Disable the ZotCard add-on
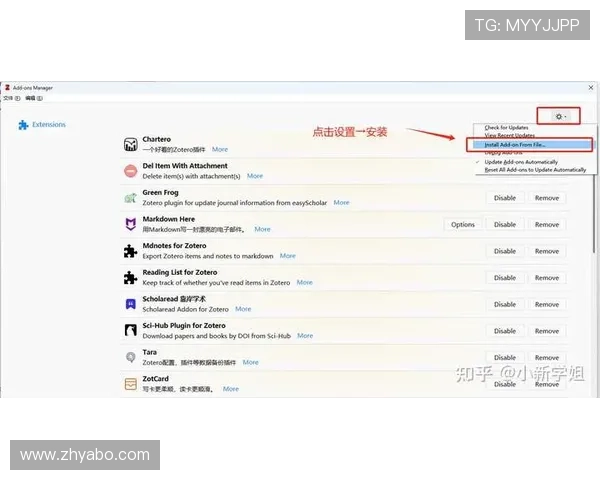 coord(505,384)
